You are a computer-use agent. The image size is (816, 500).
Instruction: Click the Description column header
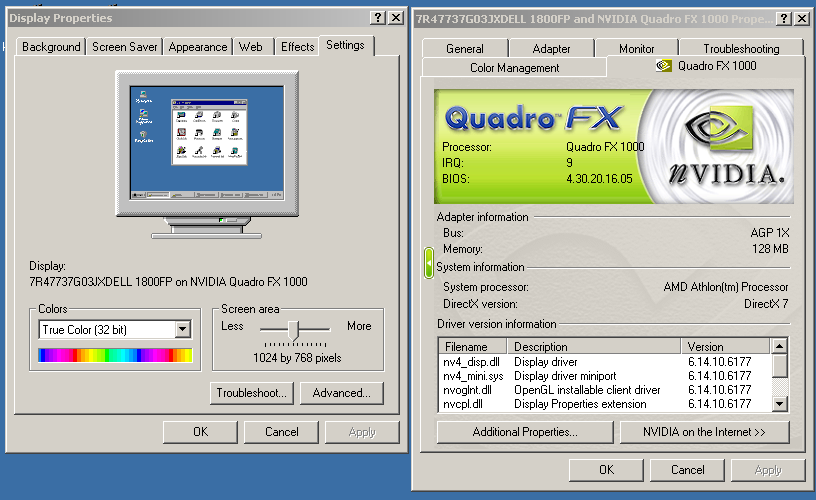(594, 347)
